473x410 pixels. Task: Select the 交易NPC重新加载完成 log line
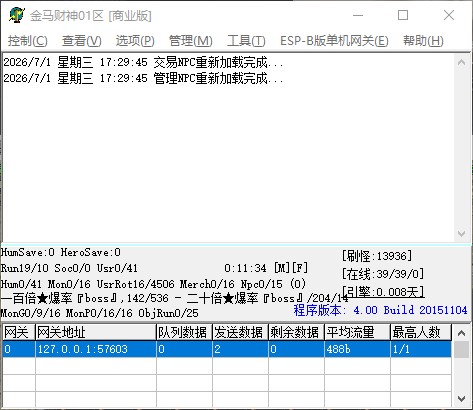click(143, 62)
